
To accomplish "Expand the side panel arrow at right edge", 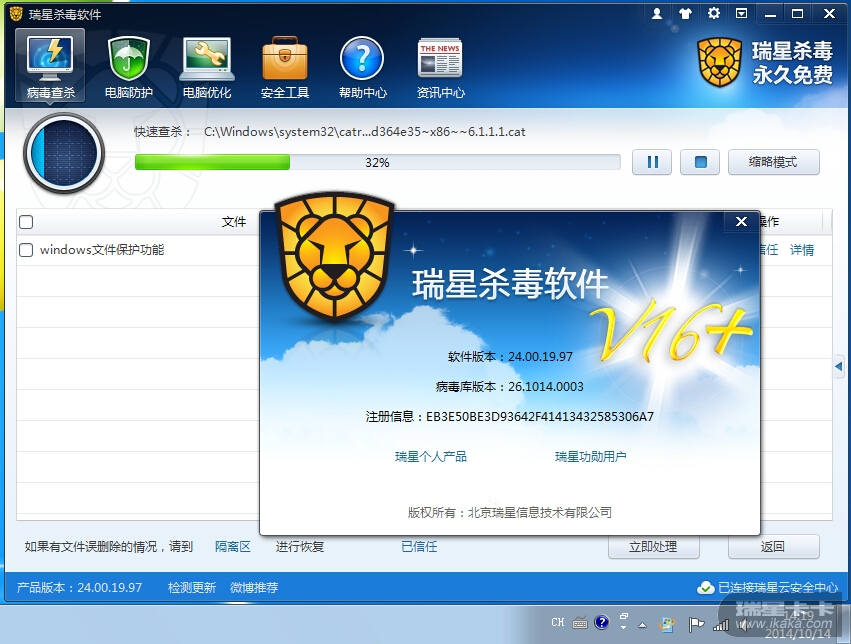I will [839, 367].
